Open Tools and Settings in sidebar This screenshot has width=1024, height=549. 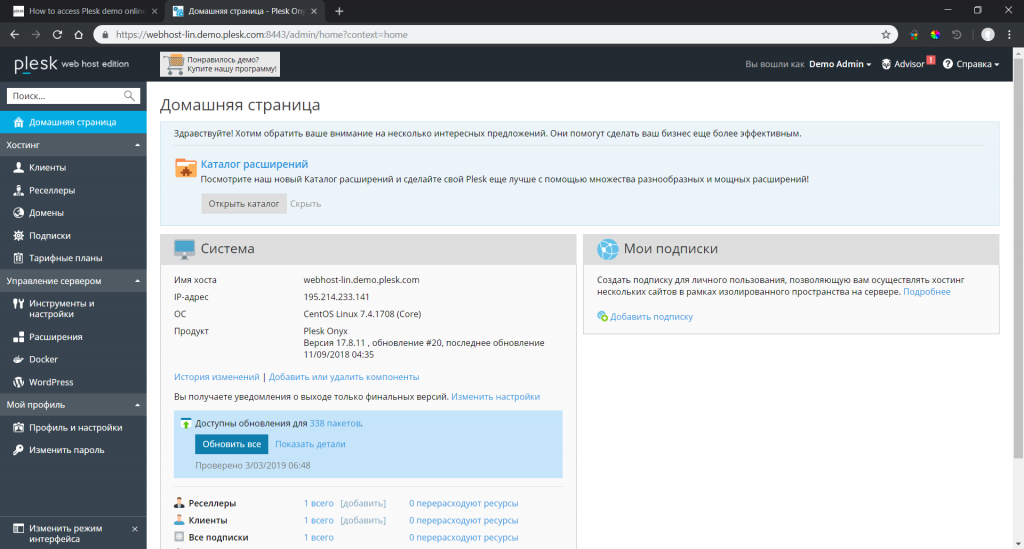pos(61,308)
